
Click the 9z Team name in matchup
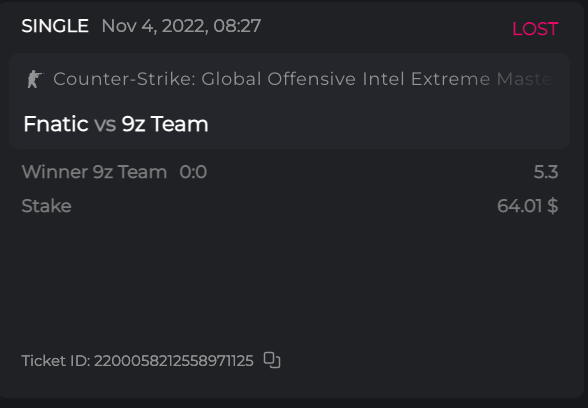[x=165, y=124]
